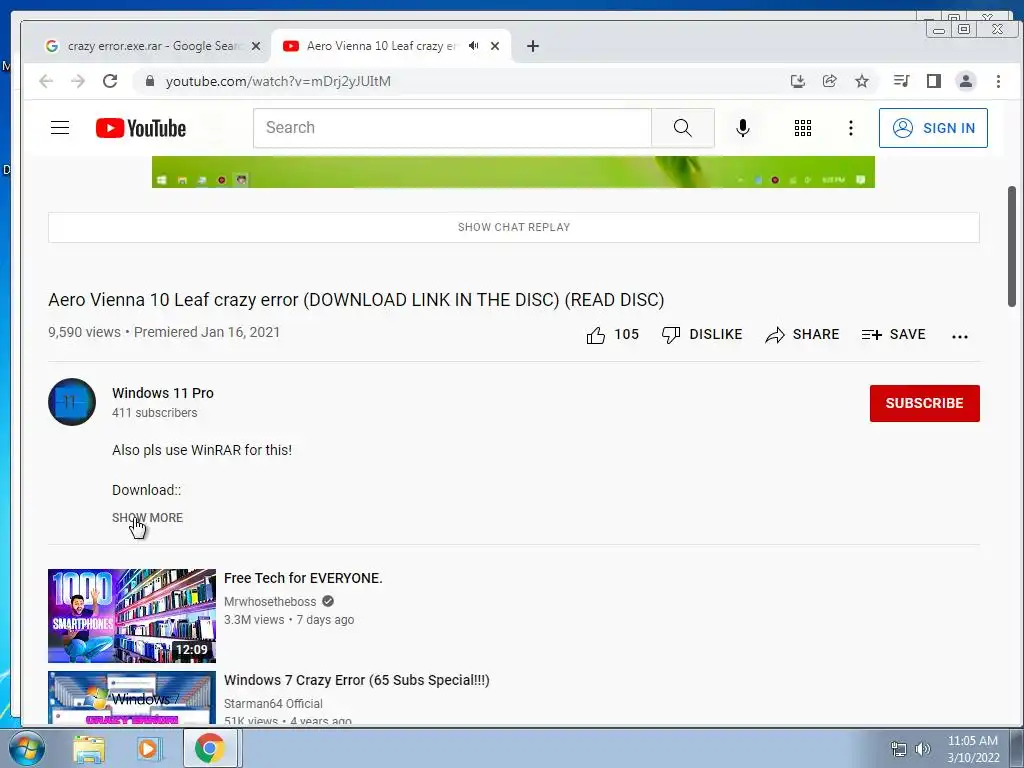
Task: Expand SHOW CHAT REPLAY panel
Action: point(513,227)
